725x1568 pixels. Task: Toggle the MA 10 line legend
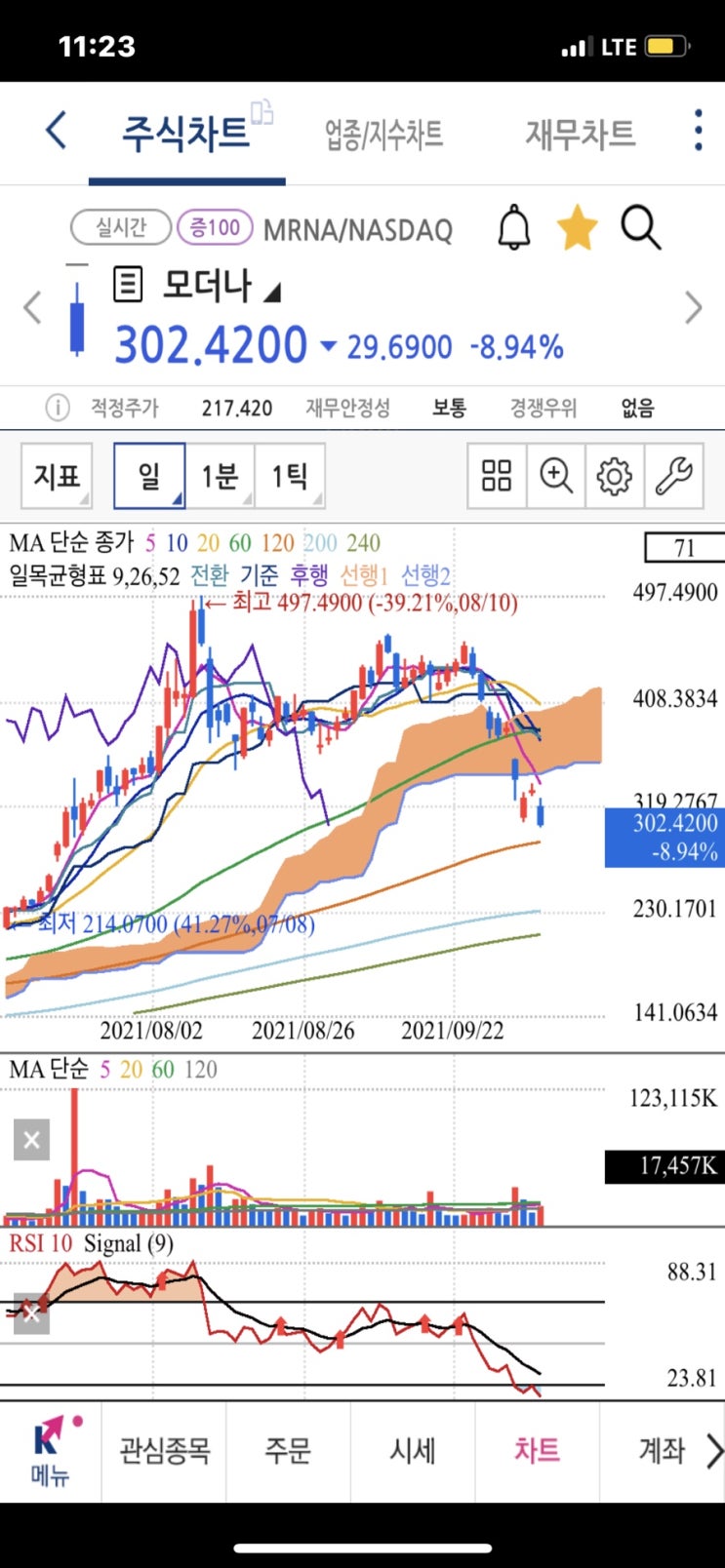click(x=177, y=543)
